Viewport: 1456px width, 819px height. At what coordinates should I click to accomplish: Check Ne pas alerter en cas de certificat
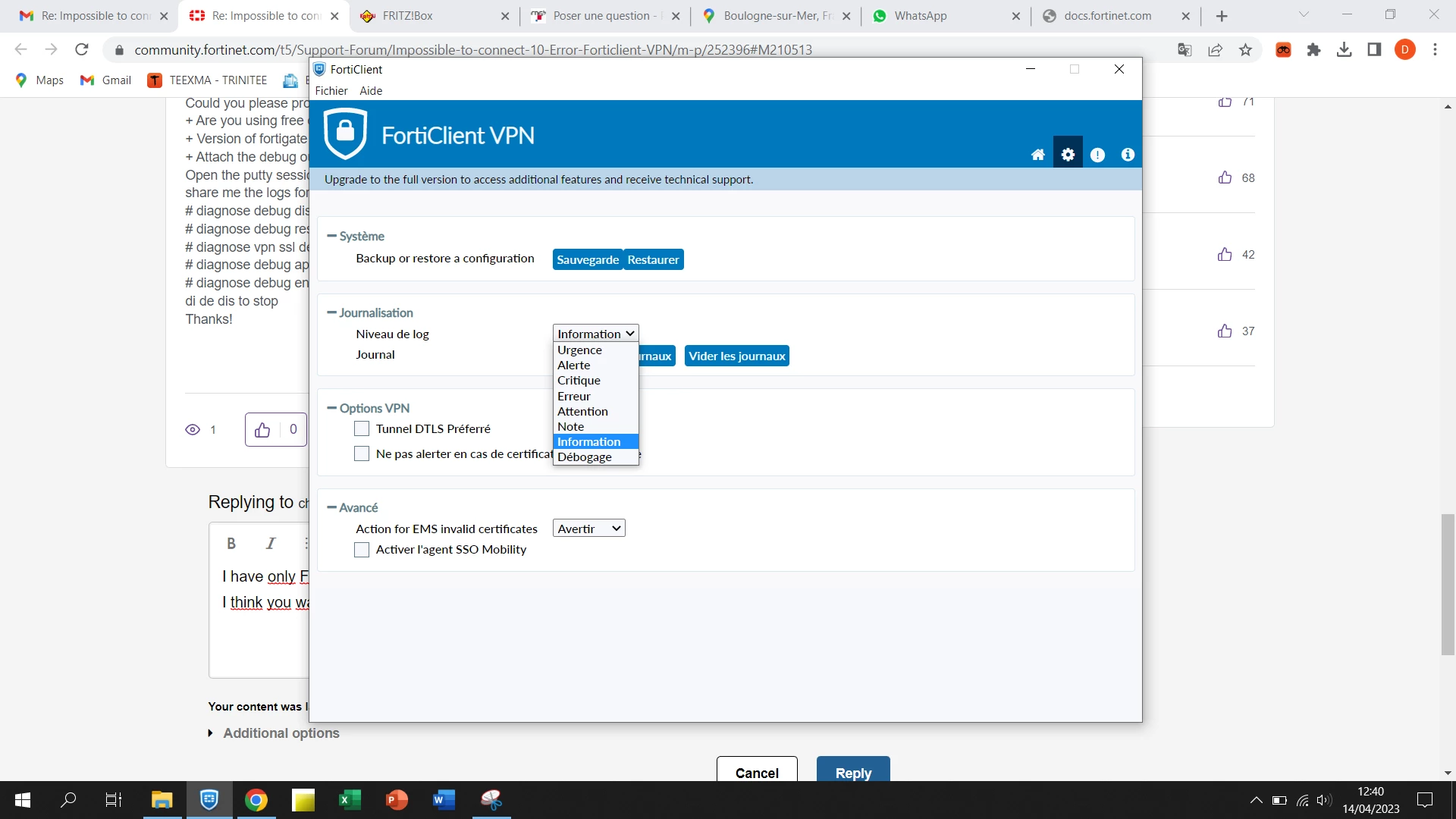[362, 453]
